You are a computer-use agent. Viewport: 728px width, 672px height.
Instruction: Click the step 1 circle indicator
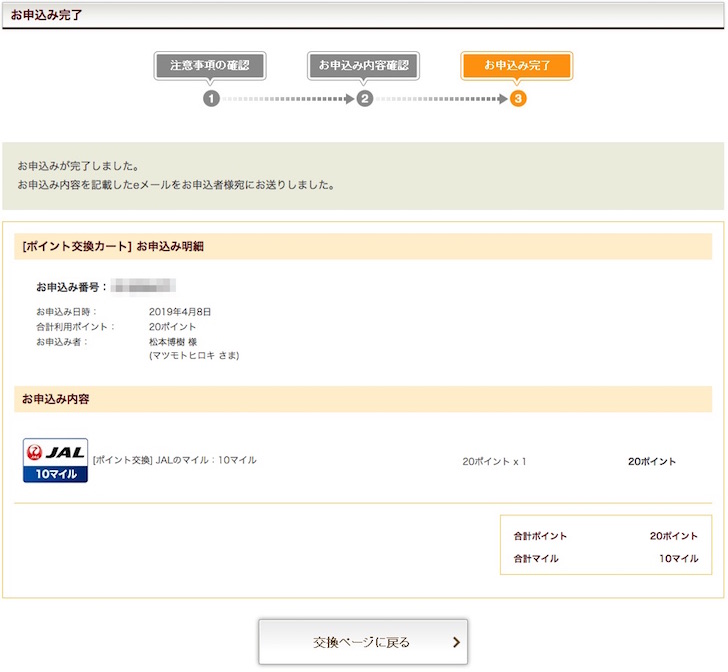pyautogui.click(x=211, y=98)
